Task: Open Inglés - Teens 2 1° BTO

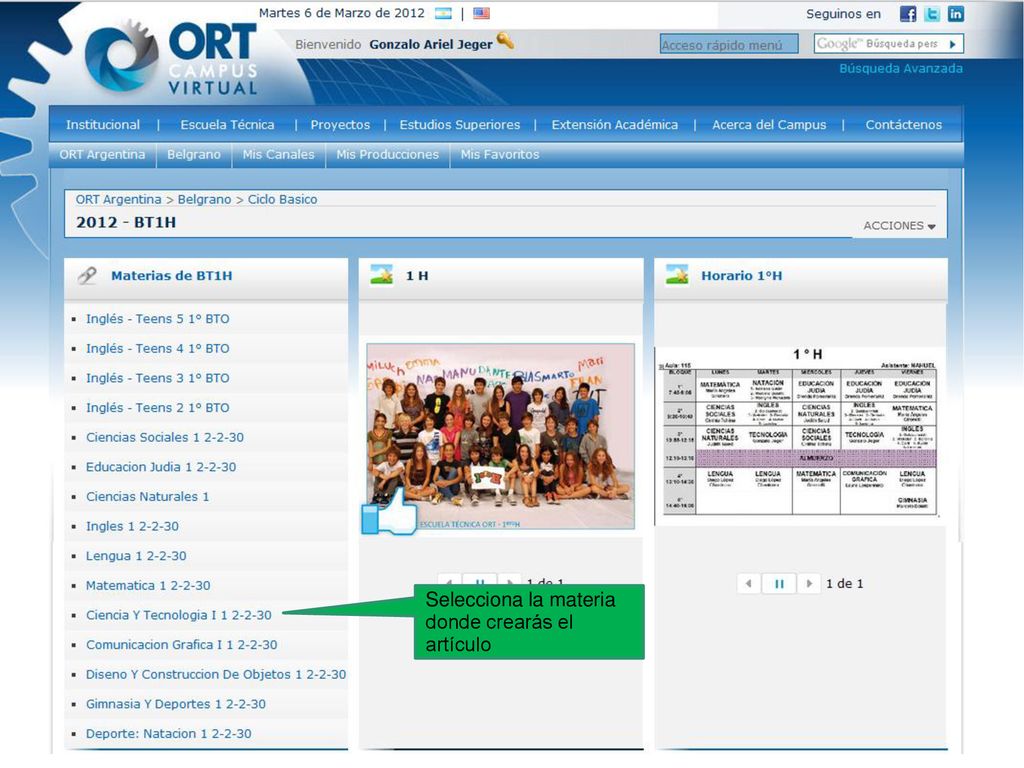Action: tap(157, 408)
